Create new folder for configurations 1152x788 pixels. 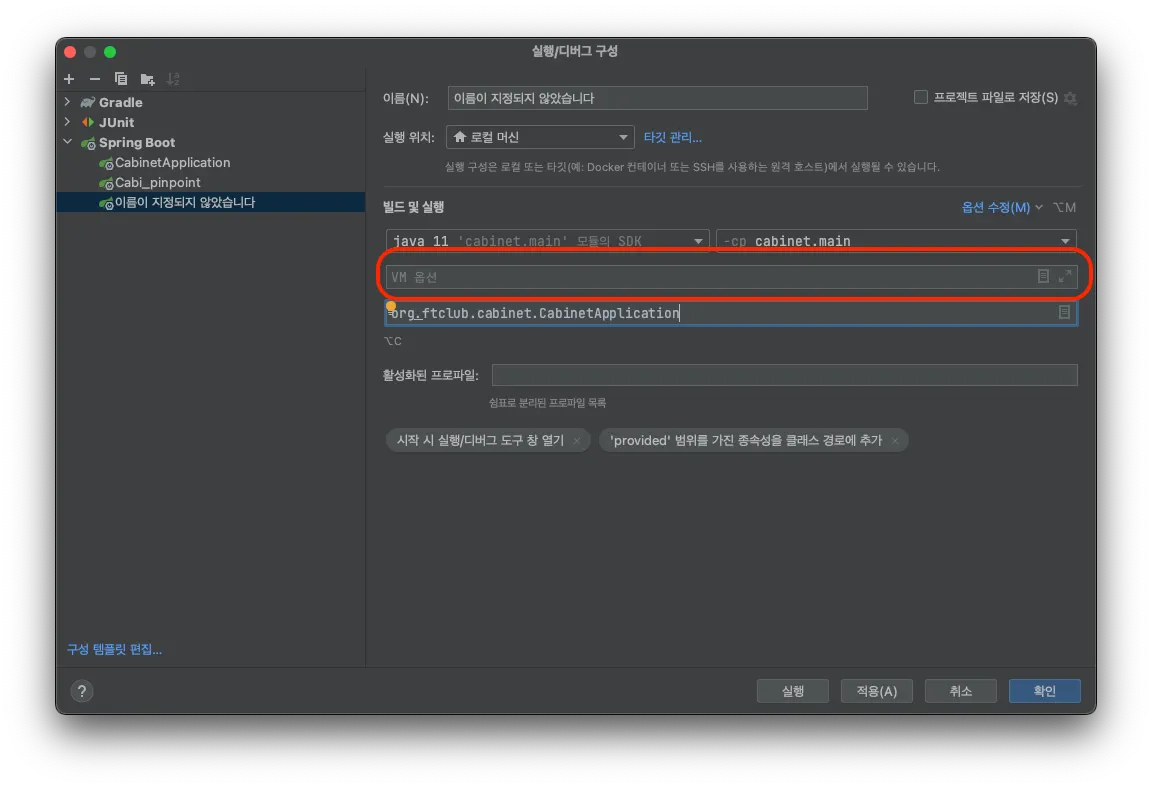pos(148,79)
